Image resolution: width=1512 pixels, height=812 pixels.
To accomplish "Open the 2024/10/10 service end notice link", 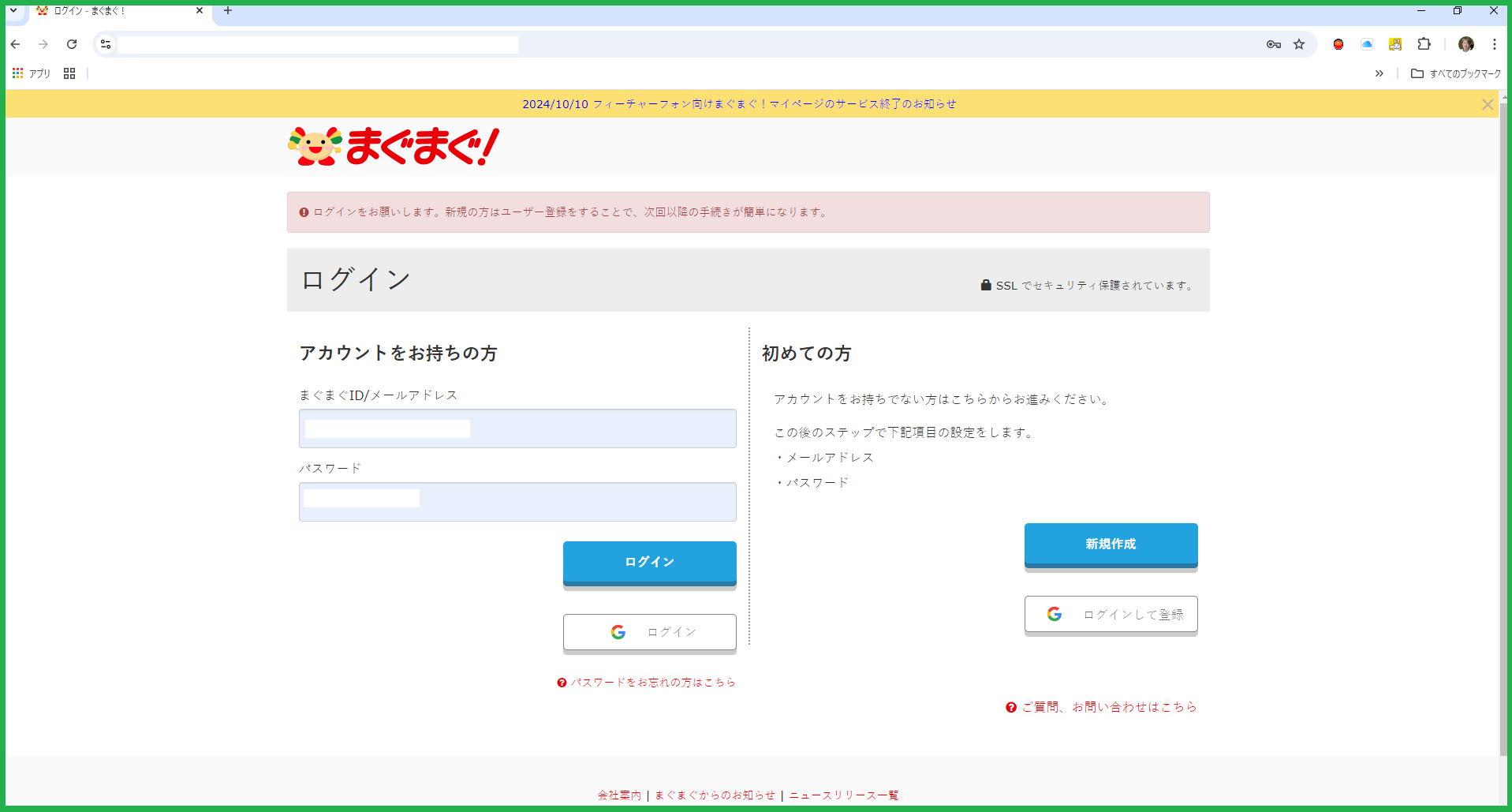I will point(739,104).
